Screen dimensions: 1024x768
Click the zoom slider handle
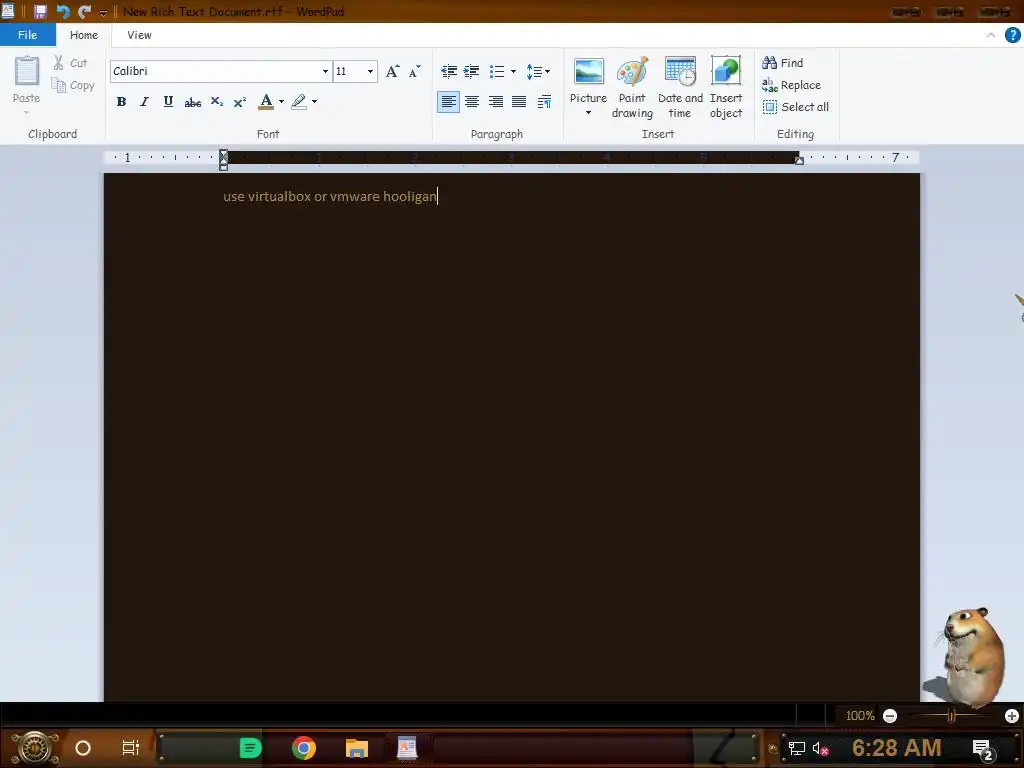click(952, 716)
